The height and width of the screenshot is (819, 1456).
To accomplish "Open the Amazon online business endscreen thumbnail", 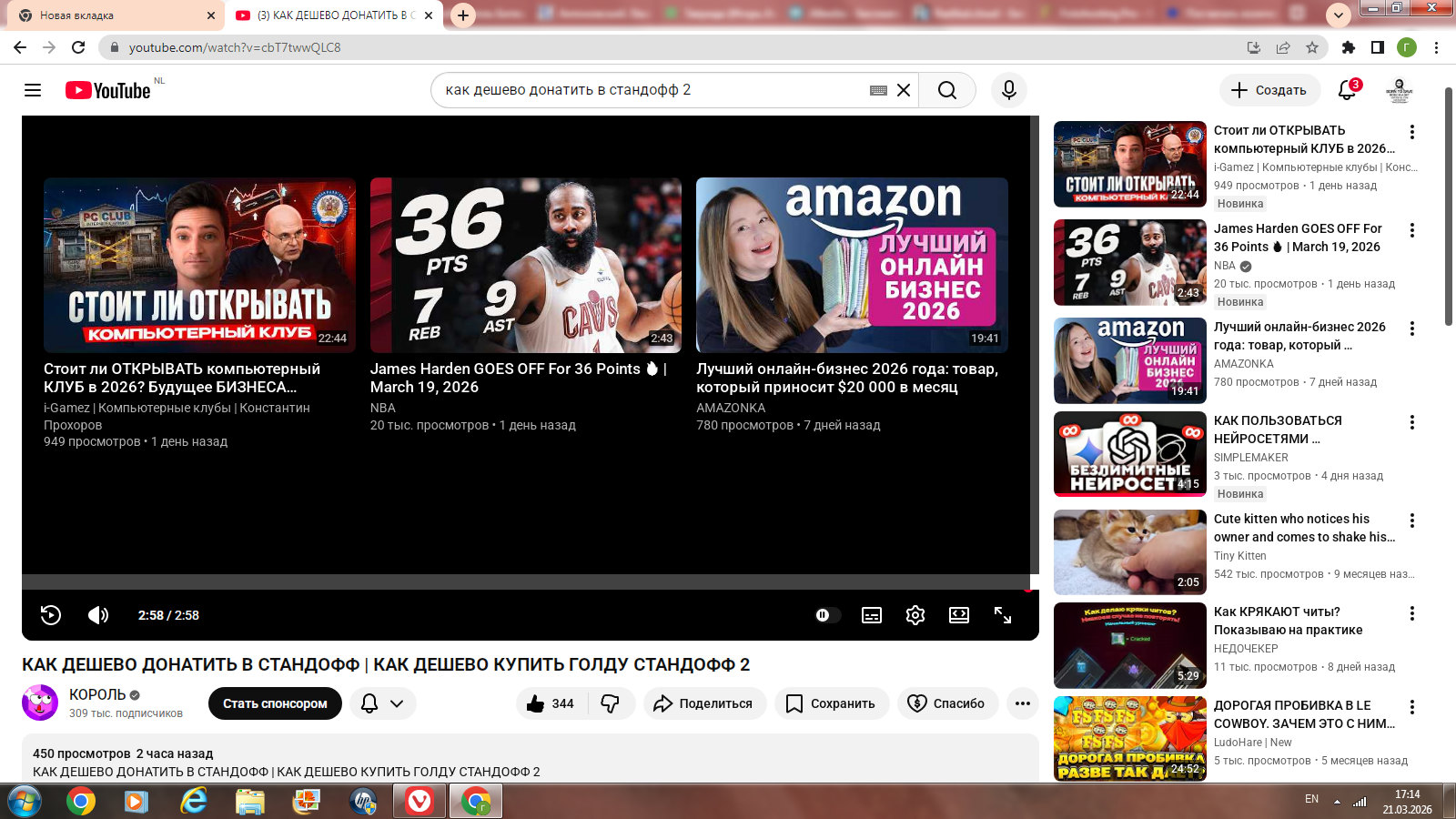I will [x=852, y=265].
